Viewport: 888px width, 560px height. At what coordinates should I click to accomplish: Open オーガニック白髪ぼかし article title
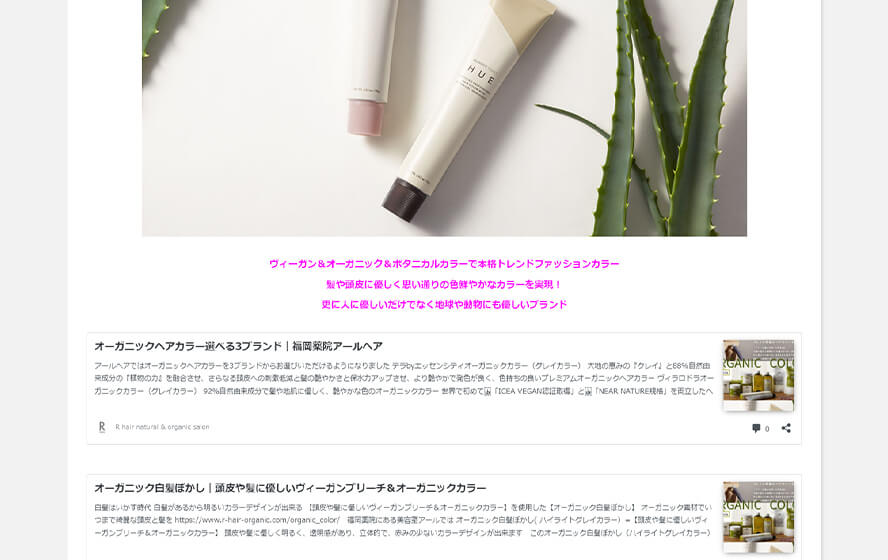coord(290,488)
